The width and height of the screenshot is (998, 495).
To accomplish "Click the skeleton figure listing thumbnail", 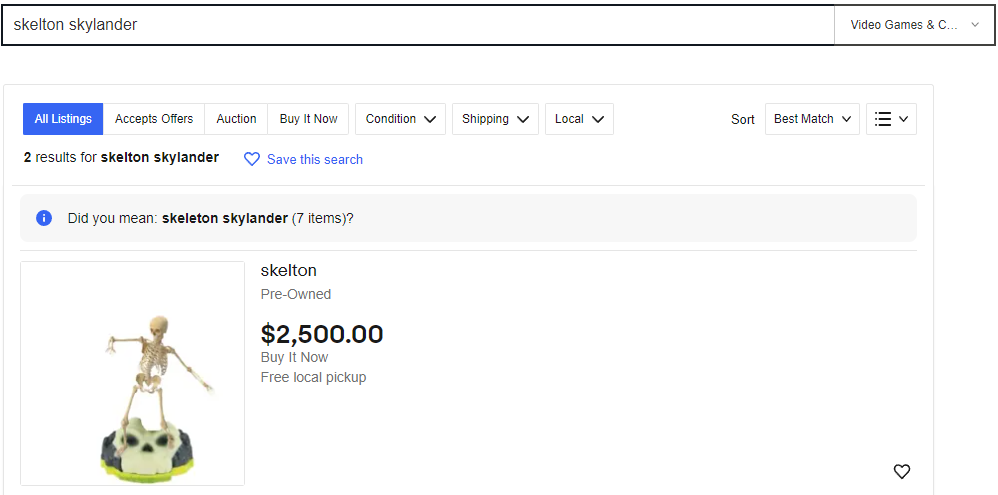I will [x=132, y=373].
